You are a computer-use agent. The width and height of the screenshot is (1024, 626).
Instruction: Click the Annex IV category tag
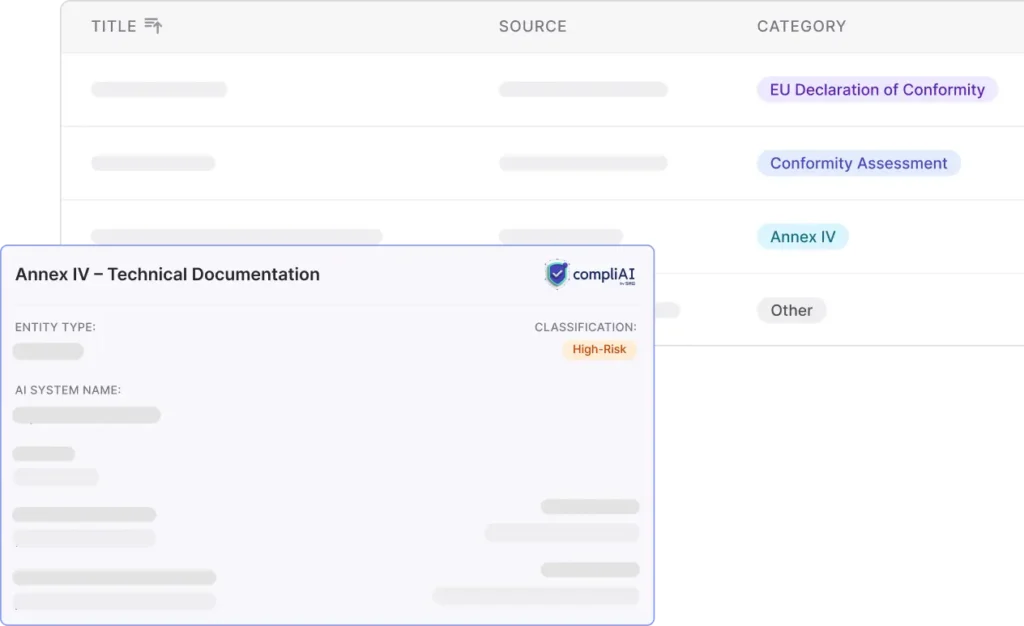coord(802,237)
